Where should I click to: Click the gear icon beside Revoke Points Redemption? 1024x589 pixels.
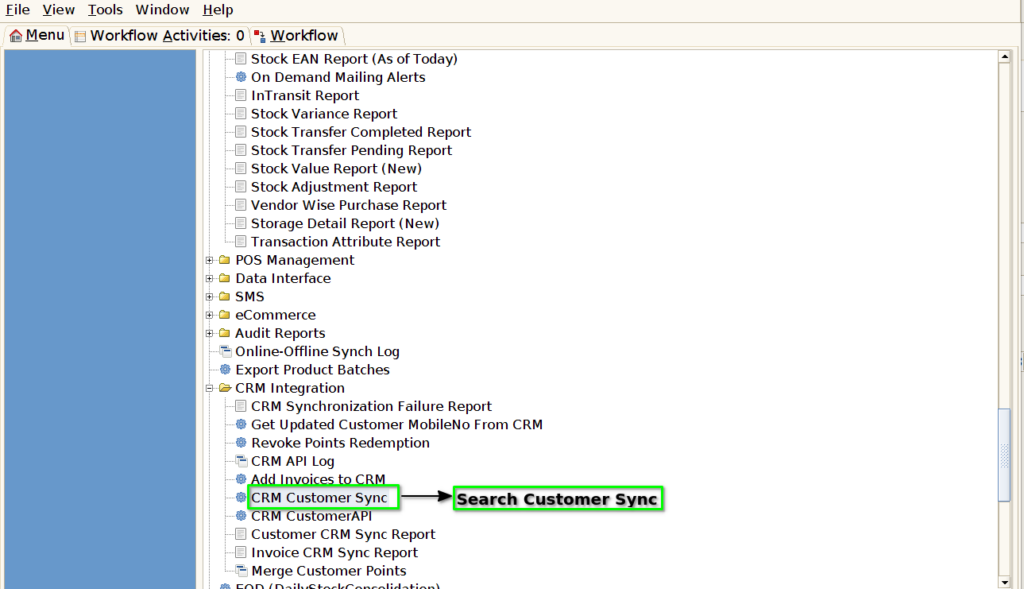tap(240, 443)
